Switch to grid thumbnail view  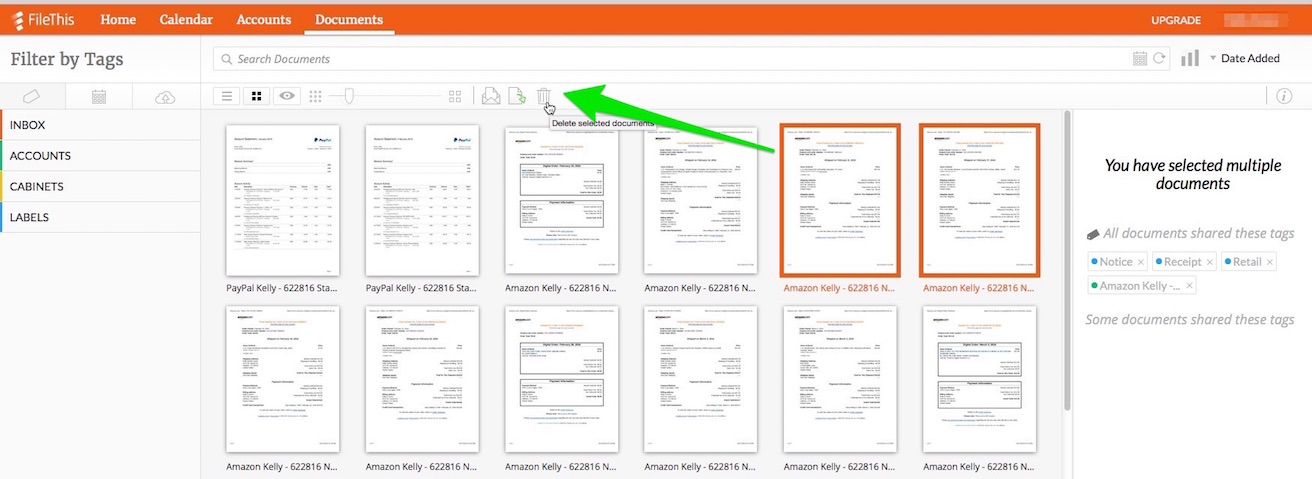coord(257,96)
